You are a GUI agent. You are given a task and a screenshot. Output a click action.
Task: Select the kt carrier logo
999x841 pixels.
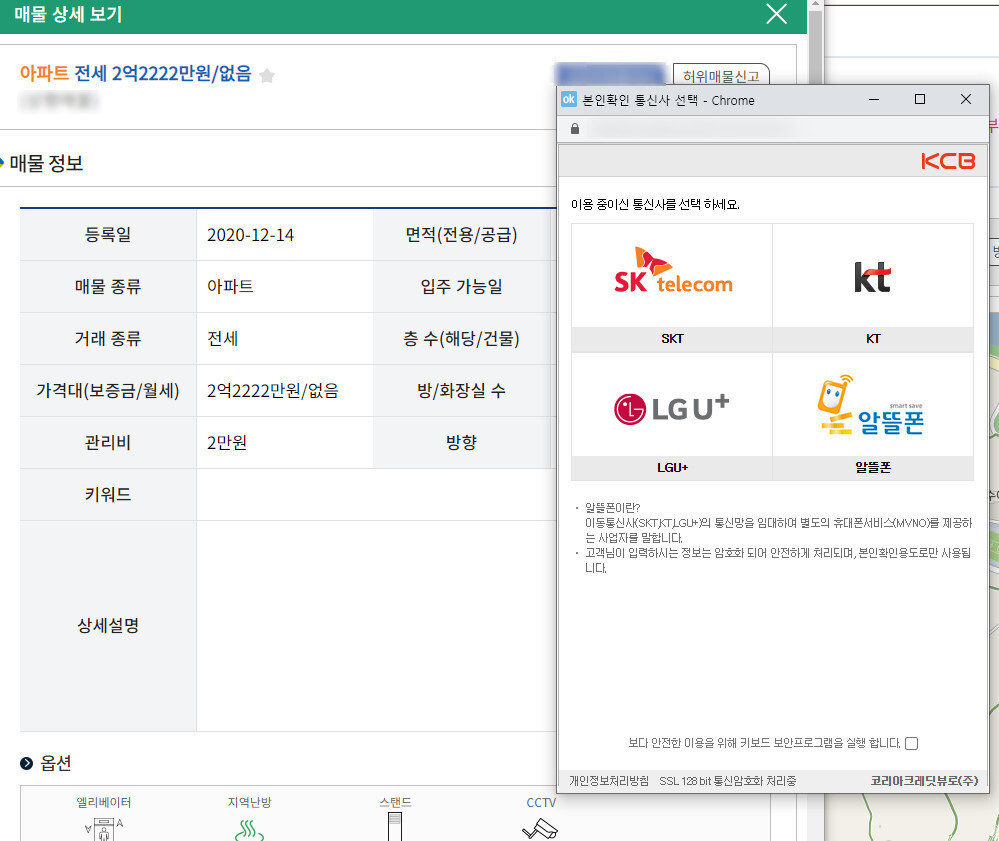[873, 276]
